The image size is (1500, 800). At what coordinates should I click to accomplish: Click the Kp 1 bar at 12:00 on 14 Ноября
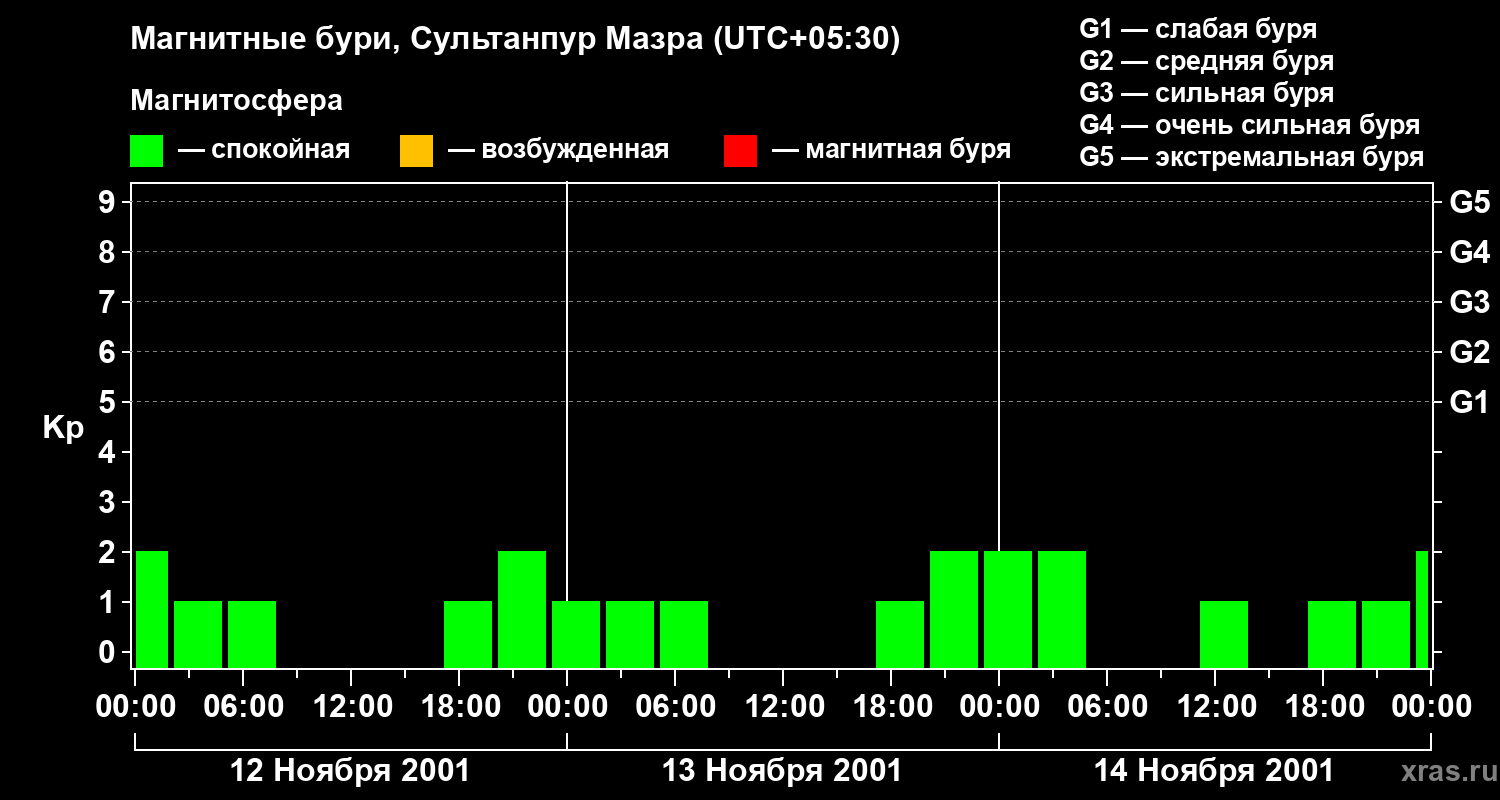pos(1224,634)
